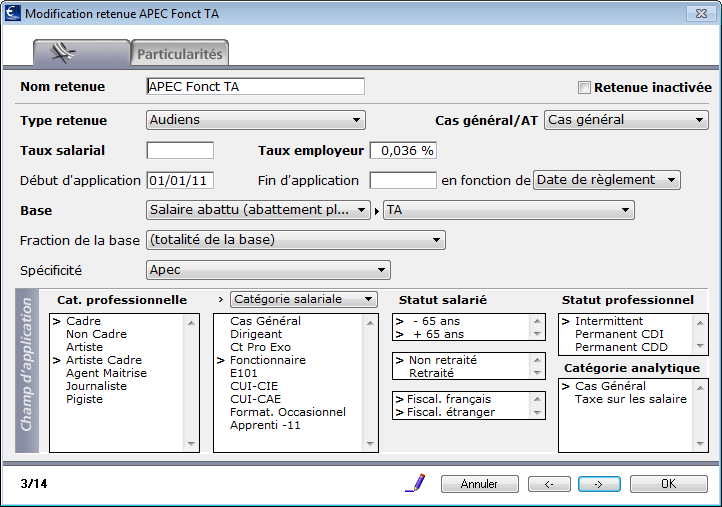Click the age list scrollbar in Statut salarié
This screenshot has width=722, height=507.
click(x=537, y=327)
